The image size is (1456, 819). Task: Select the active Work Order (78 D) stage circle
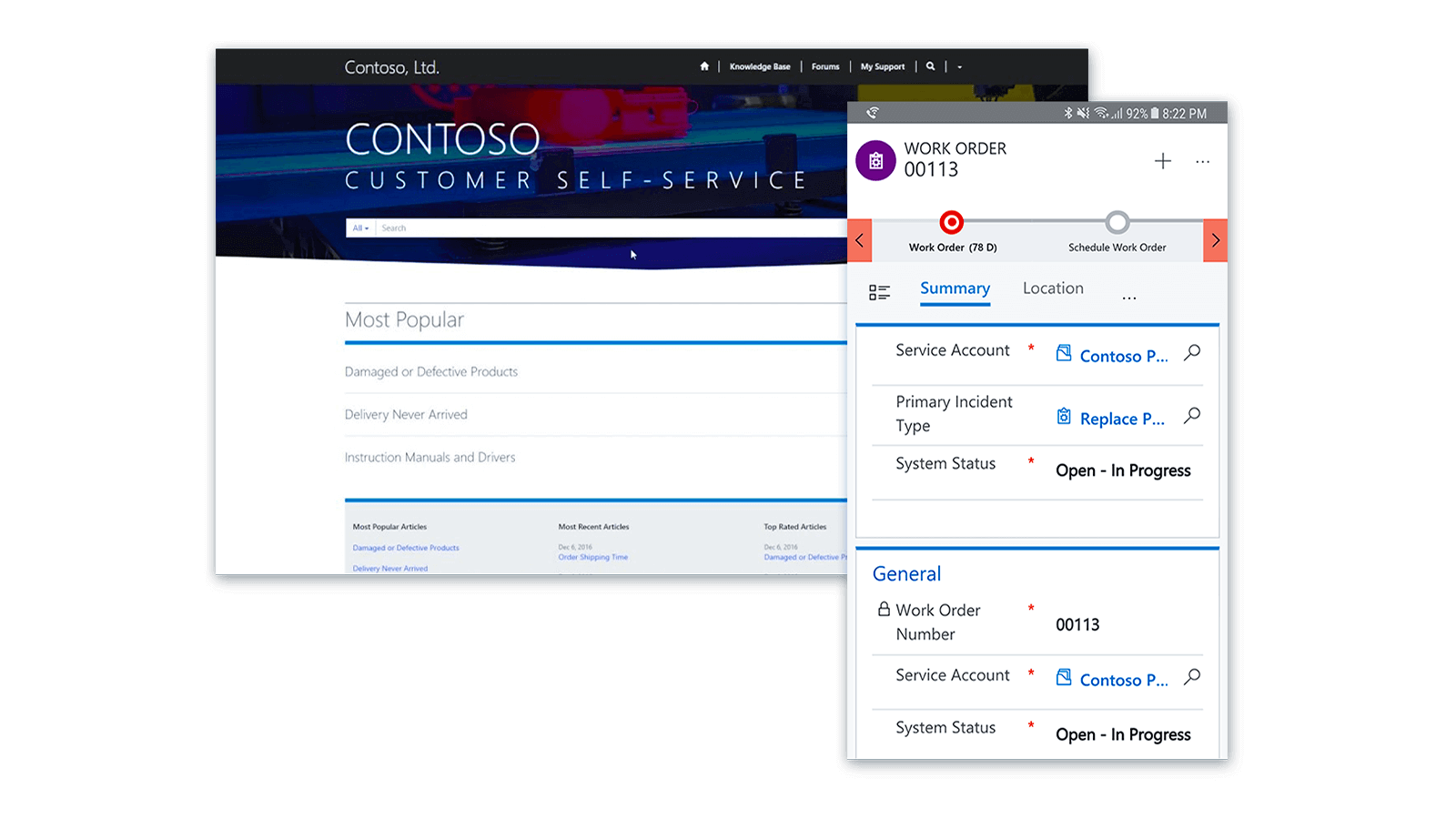pyautogui.click(x=952, y=222)
